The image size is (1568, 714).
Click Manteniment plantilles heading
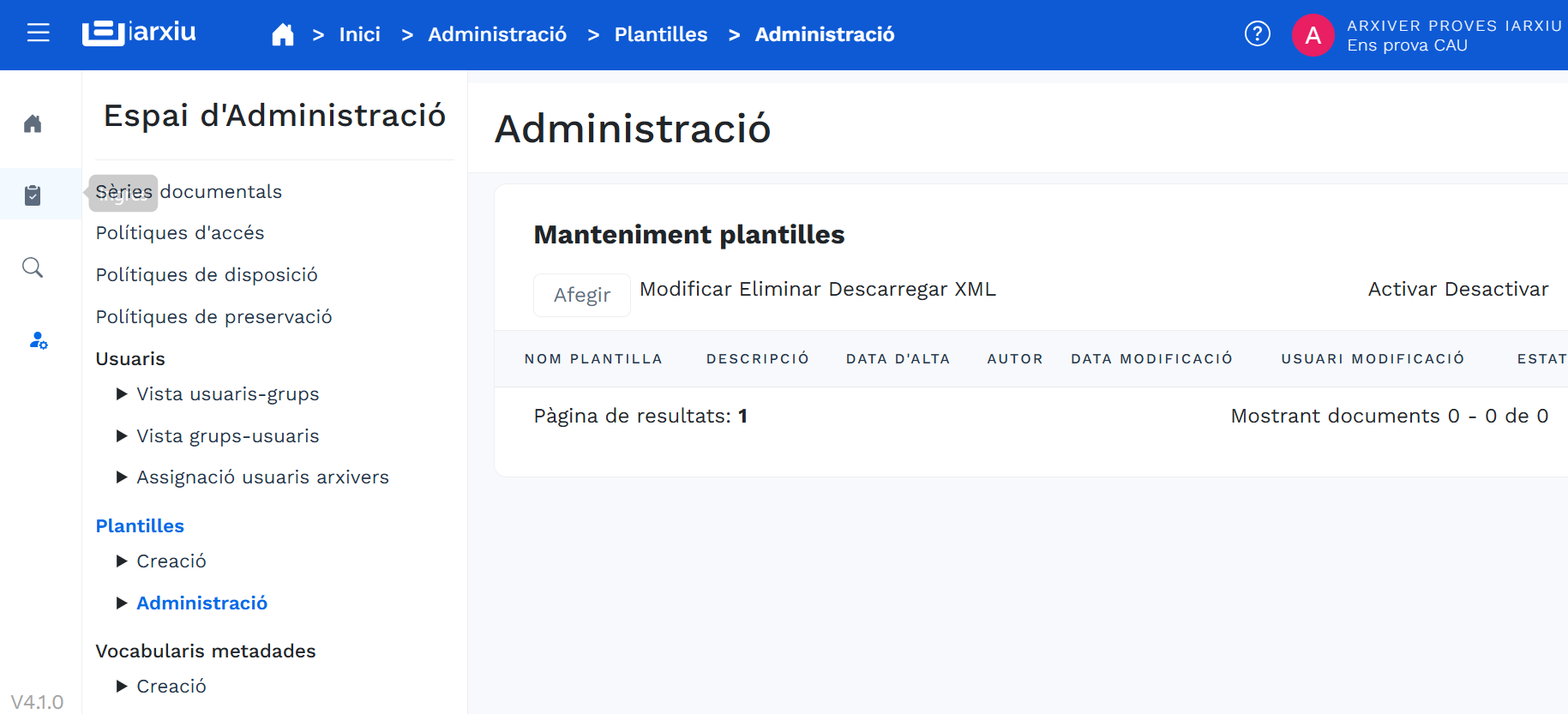coord(689,235)
